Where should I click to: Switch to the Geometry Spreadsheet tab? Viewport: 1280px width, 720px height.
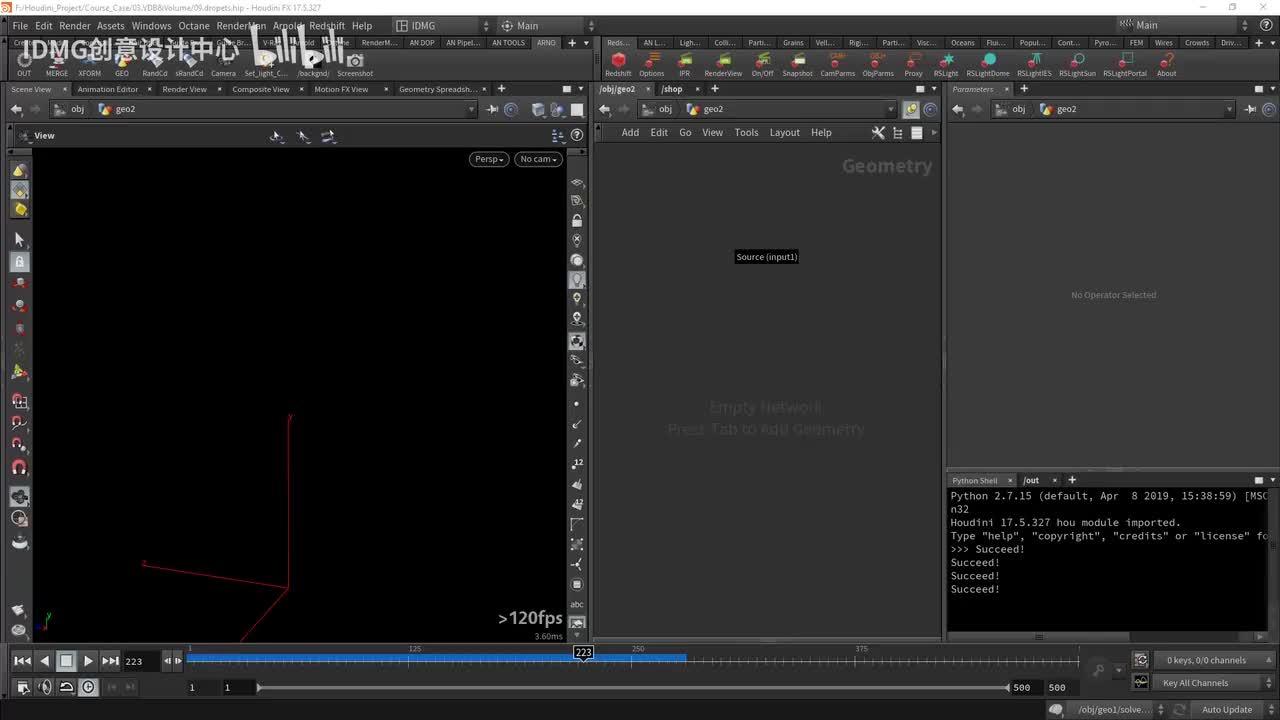(437, 89)
